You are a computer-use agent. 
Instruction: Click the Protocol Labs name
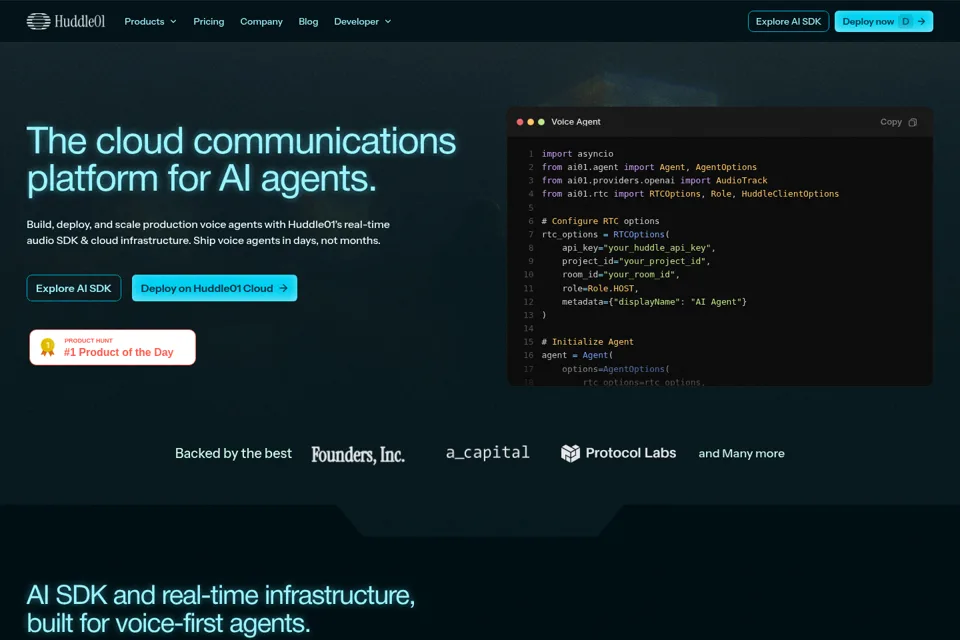coord(631,453)
